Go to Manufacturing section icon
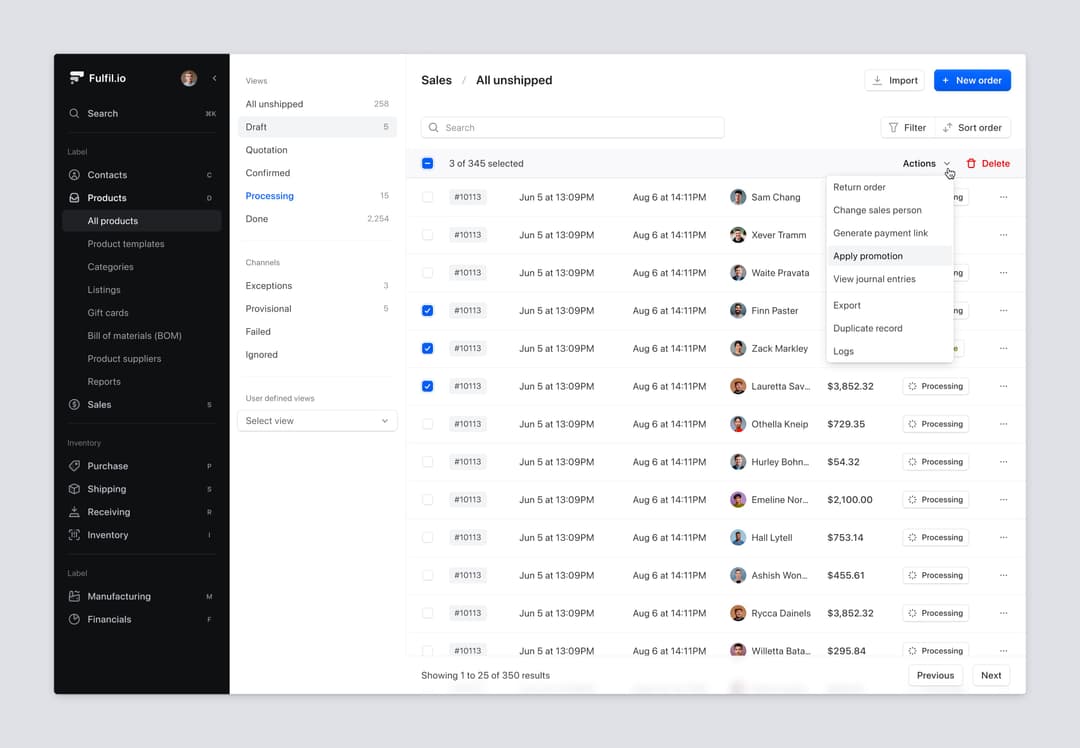This screenshot has height=748, width=1080. (74, 596)
